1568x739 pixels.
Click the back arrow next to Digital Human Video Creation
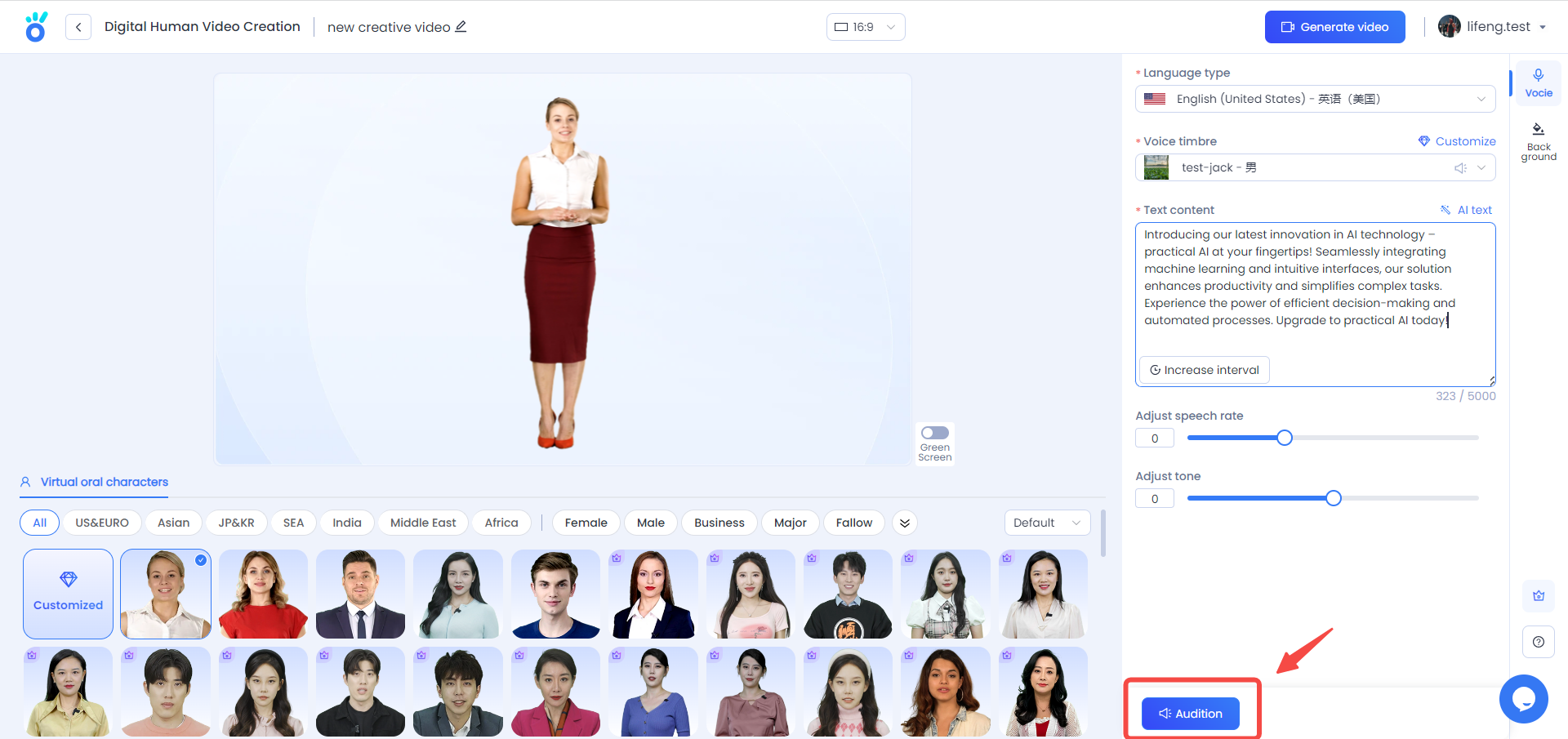(78, 27)
